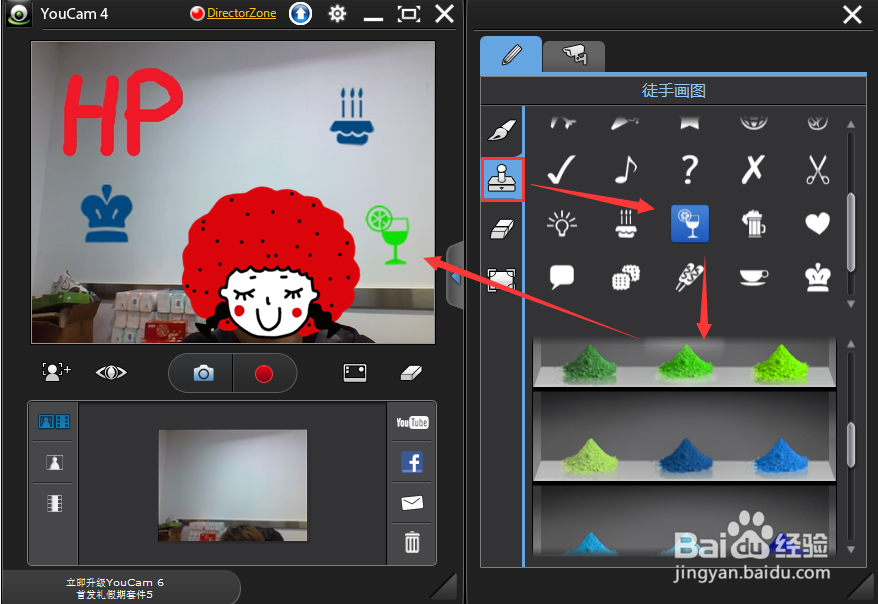Click the face login add-person icon
Image resolution: width=878 pixels, height=604 pixels.
click(x=56, y=372)
